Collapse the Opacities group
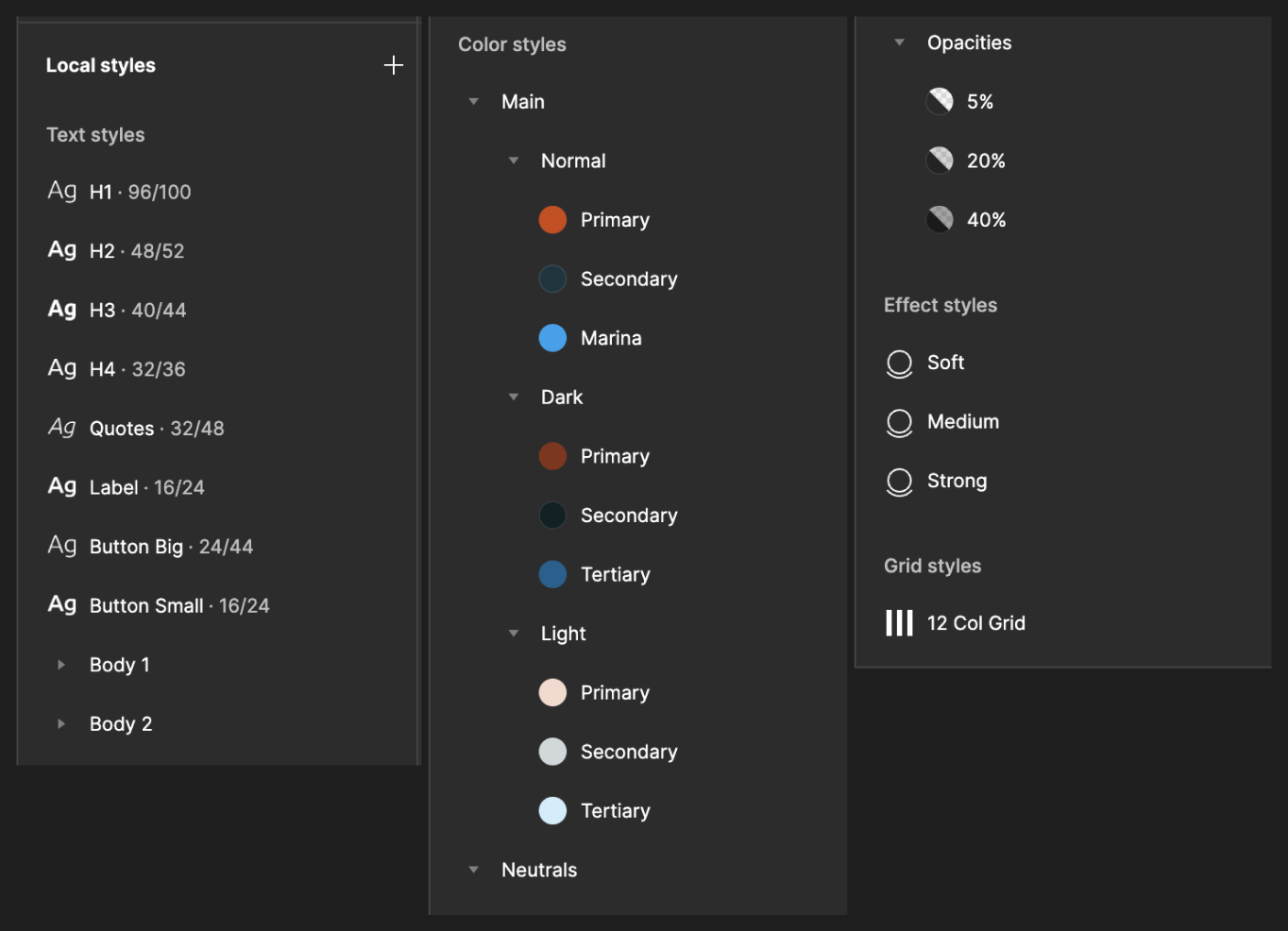This screenshot has height=931, width=1288. 900,42
